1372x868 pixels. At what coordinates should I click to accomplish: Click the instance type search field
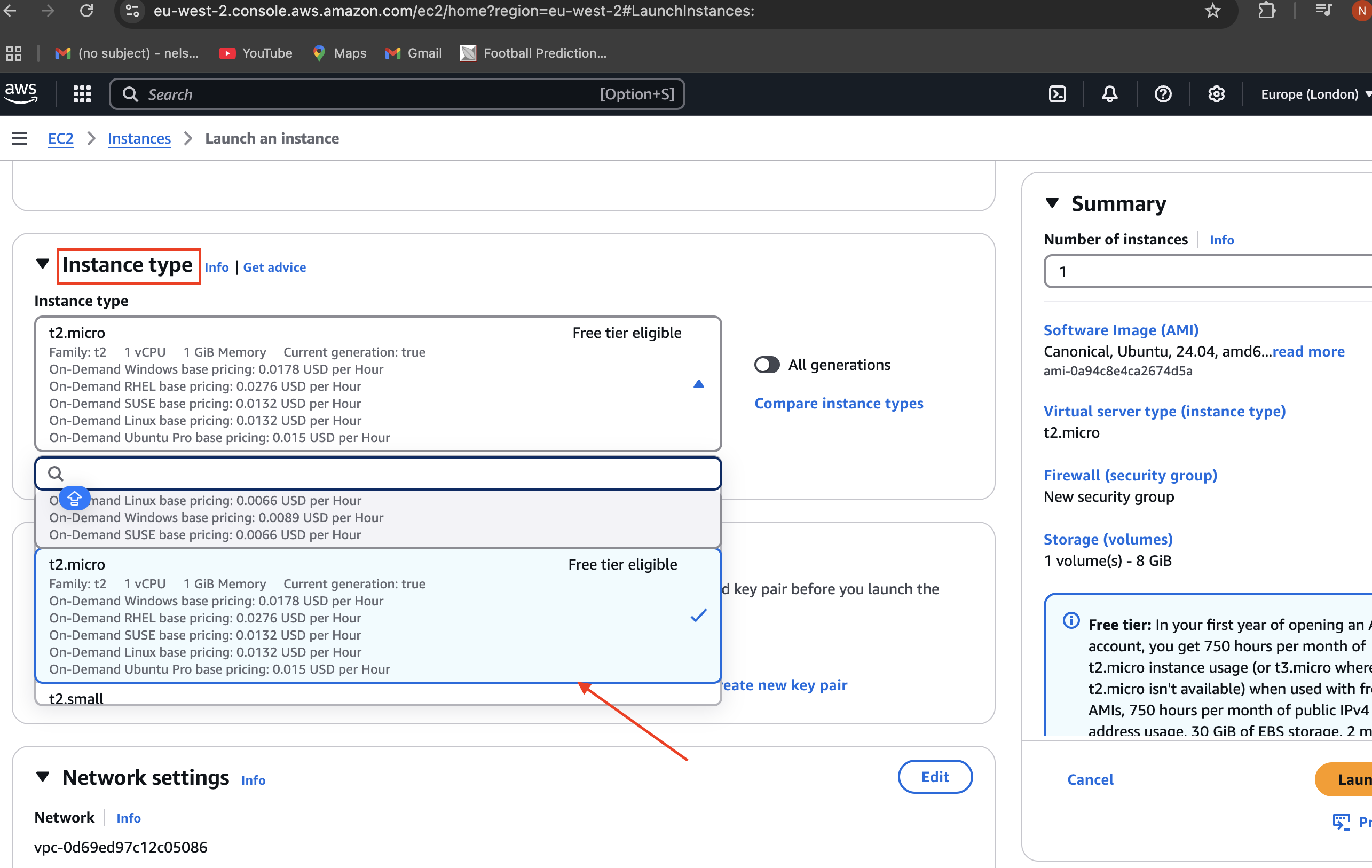[378, 473]
